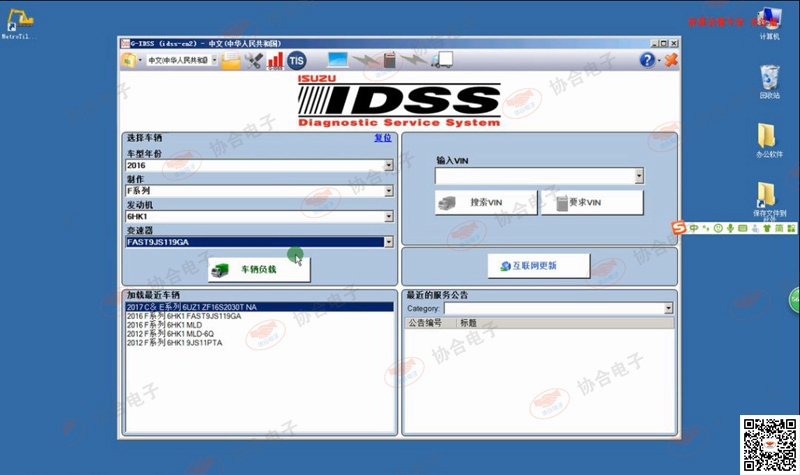Open the TIS toolbar icon
The image size is (800, 475).
point(296,61)
